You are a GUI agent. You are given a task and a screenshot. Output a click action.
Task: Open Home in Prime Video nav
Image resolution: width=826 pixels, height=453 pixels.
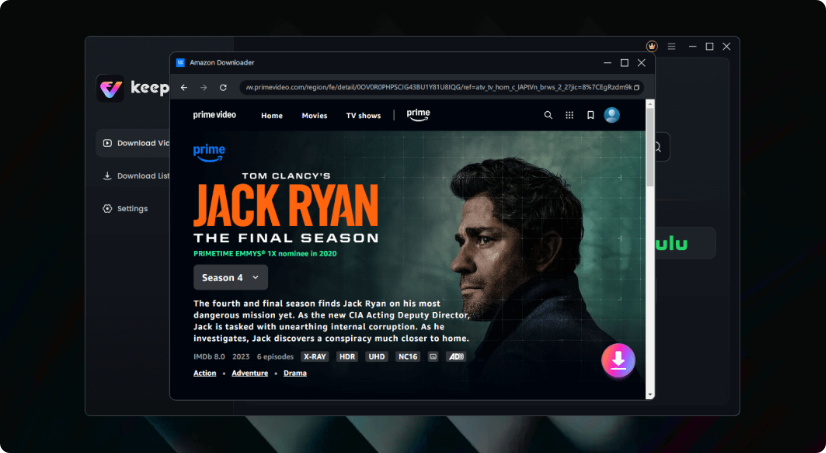point(272,115)
